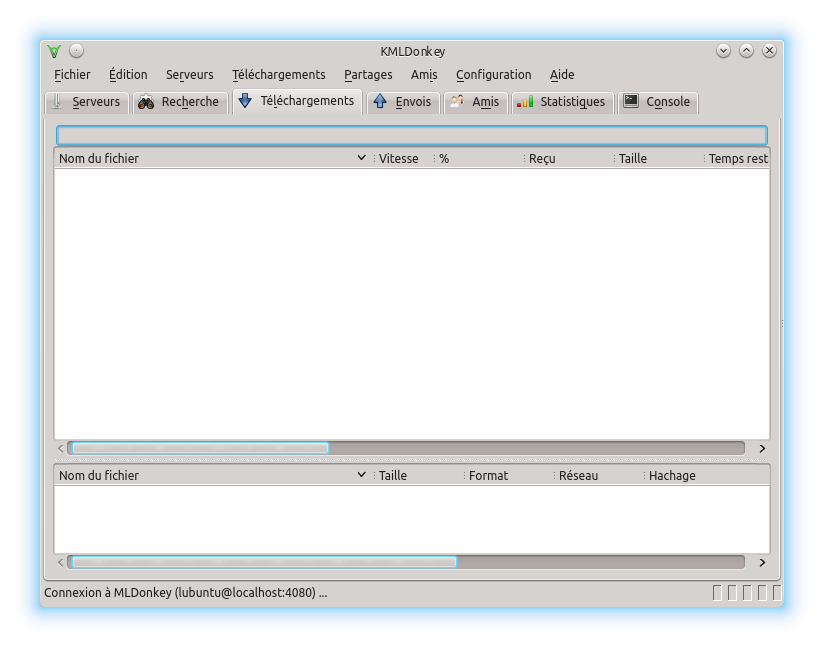Click left arrow of upper horizontal scrollbar
Screen dimensions: 824x647
coord(60,448)
